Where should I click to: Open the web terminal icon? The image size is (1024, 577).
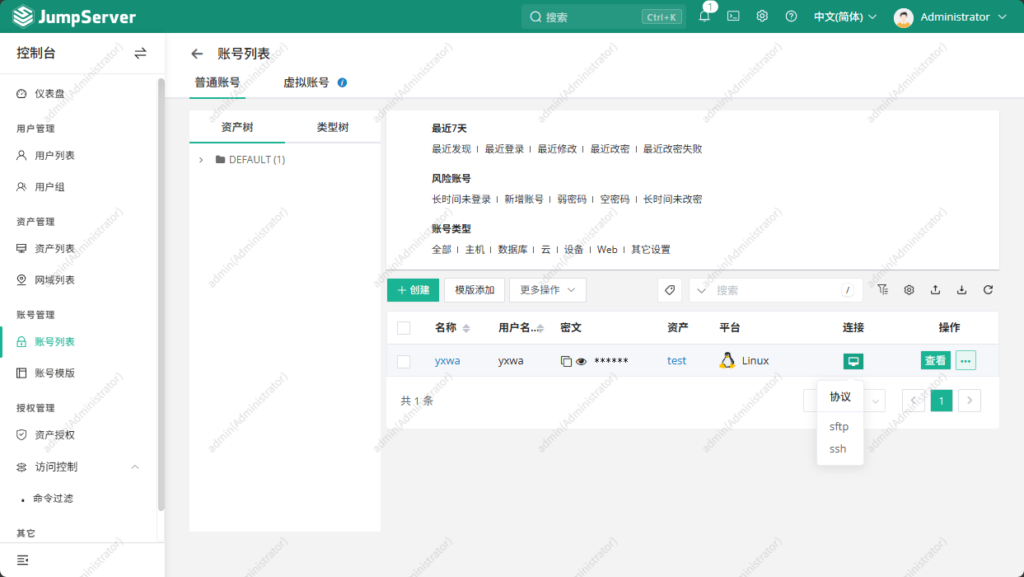coord(733,17)
